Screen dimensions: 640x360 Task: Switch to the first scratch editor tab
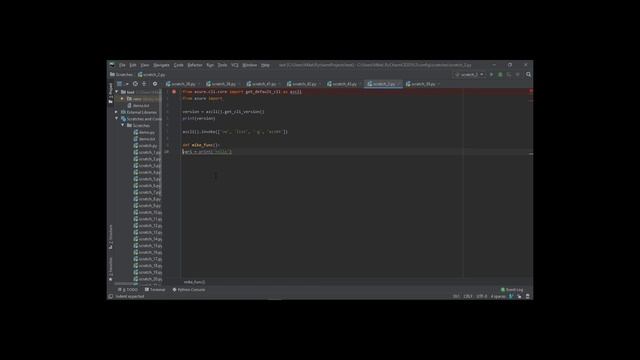(182, 84)
